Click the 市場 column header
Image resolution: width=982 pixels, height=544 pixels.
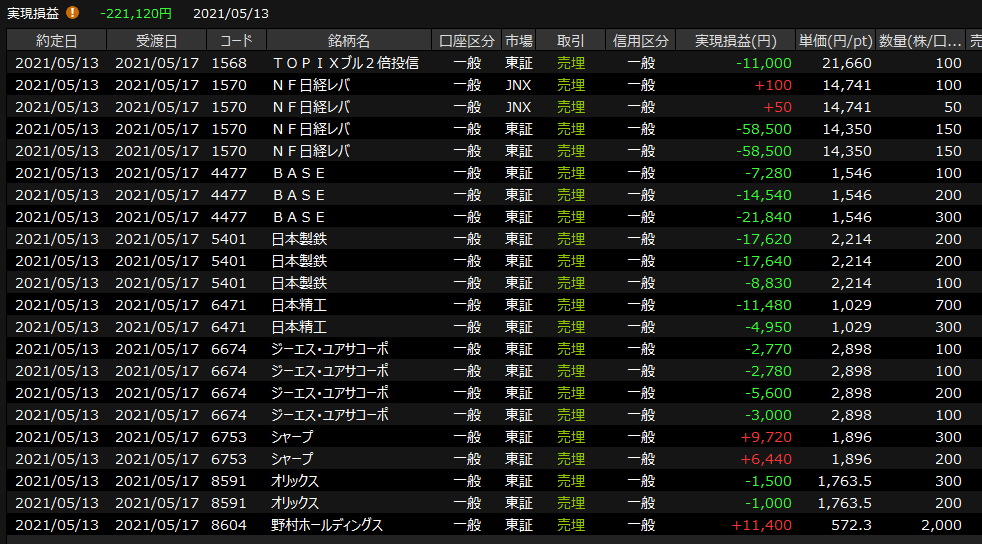[519, 41]
